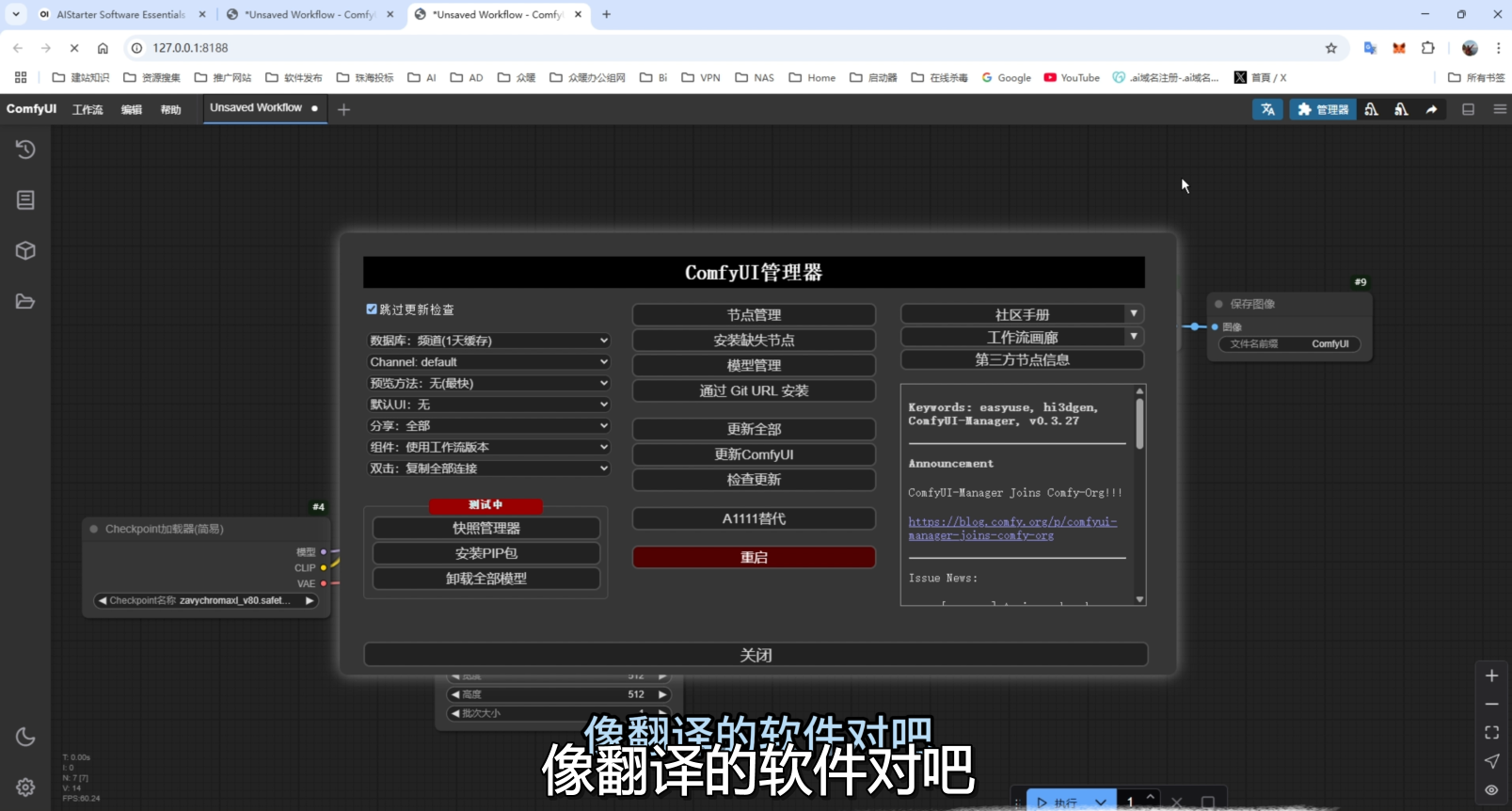
Task: Fit view using the frame icon
Action: point(1491,732)
